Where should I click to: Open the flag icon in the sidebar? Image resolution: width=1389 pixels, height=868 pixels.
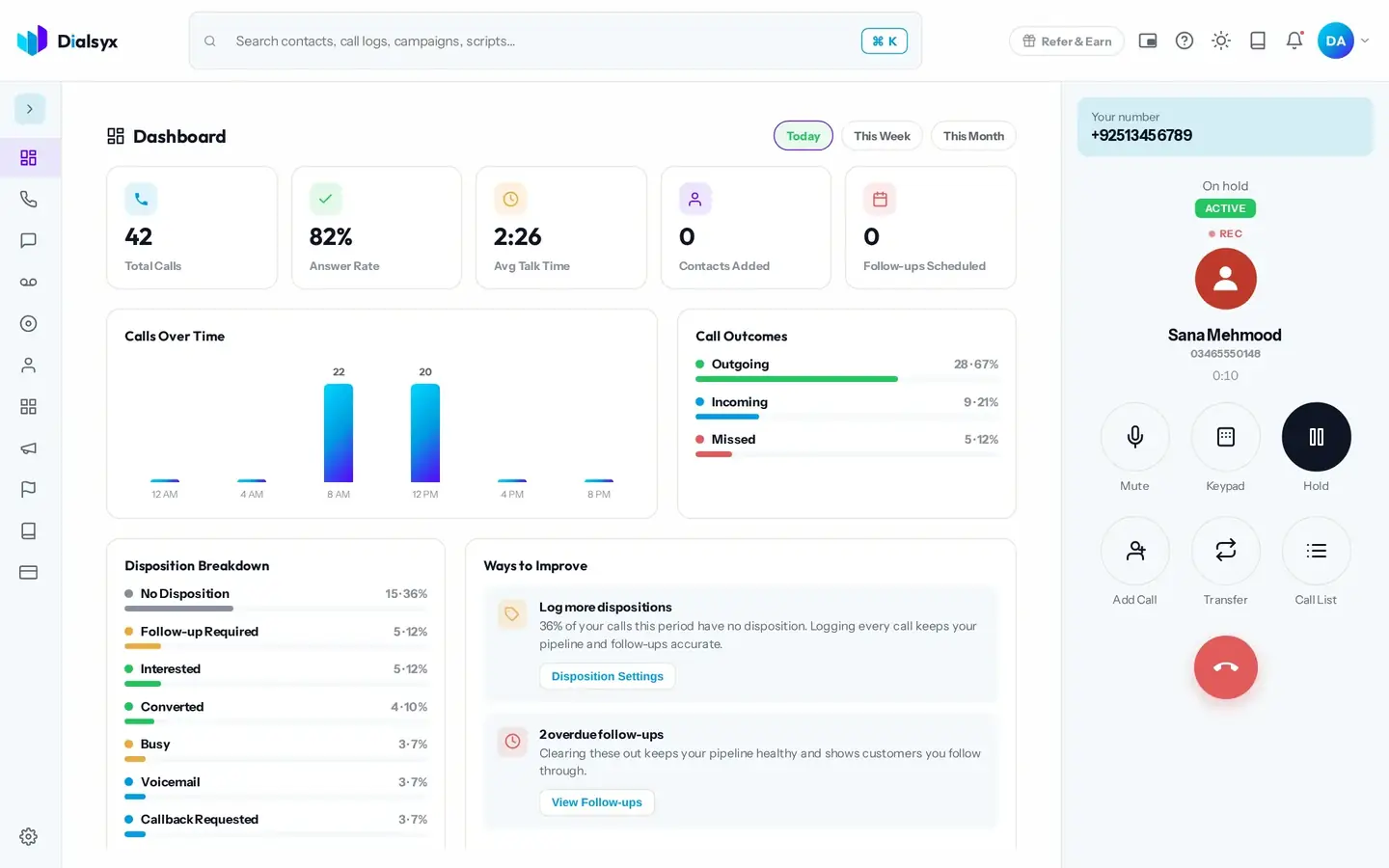[29, 489]
